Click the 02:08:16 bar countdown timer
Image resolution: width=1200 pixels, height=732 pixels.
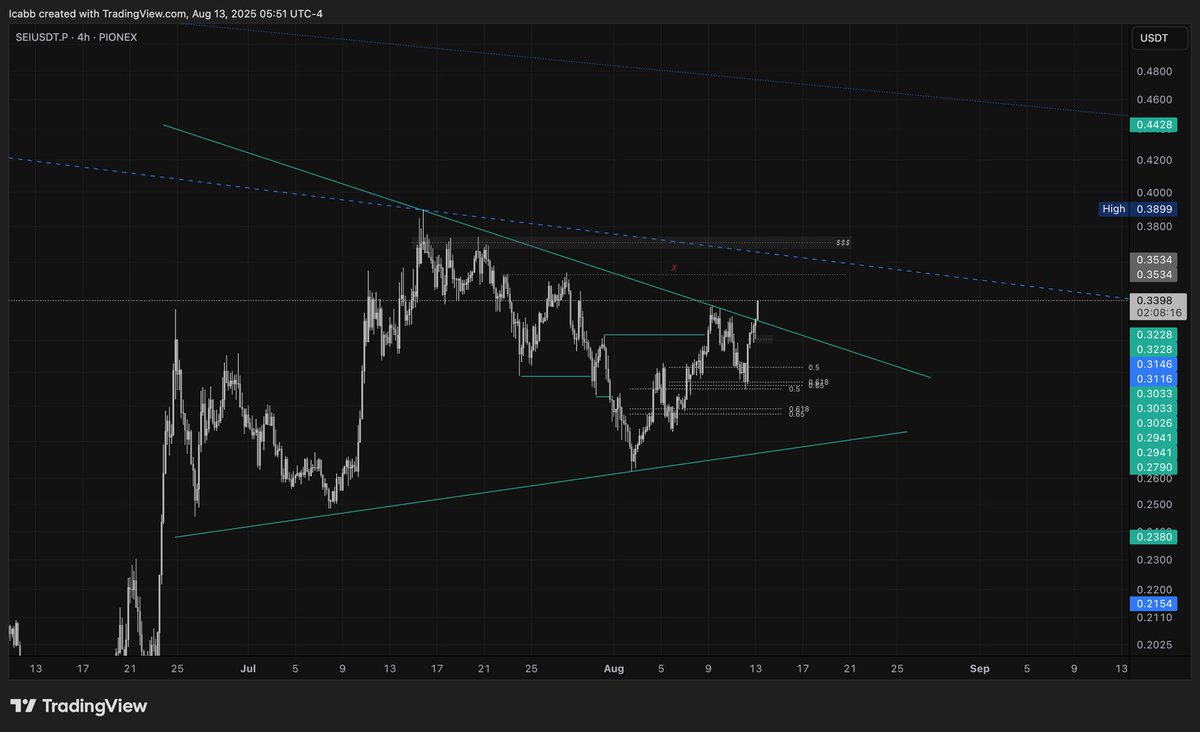(1158, 313)
